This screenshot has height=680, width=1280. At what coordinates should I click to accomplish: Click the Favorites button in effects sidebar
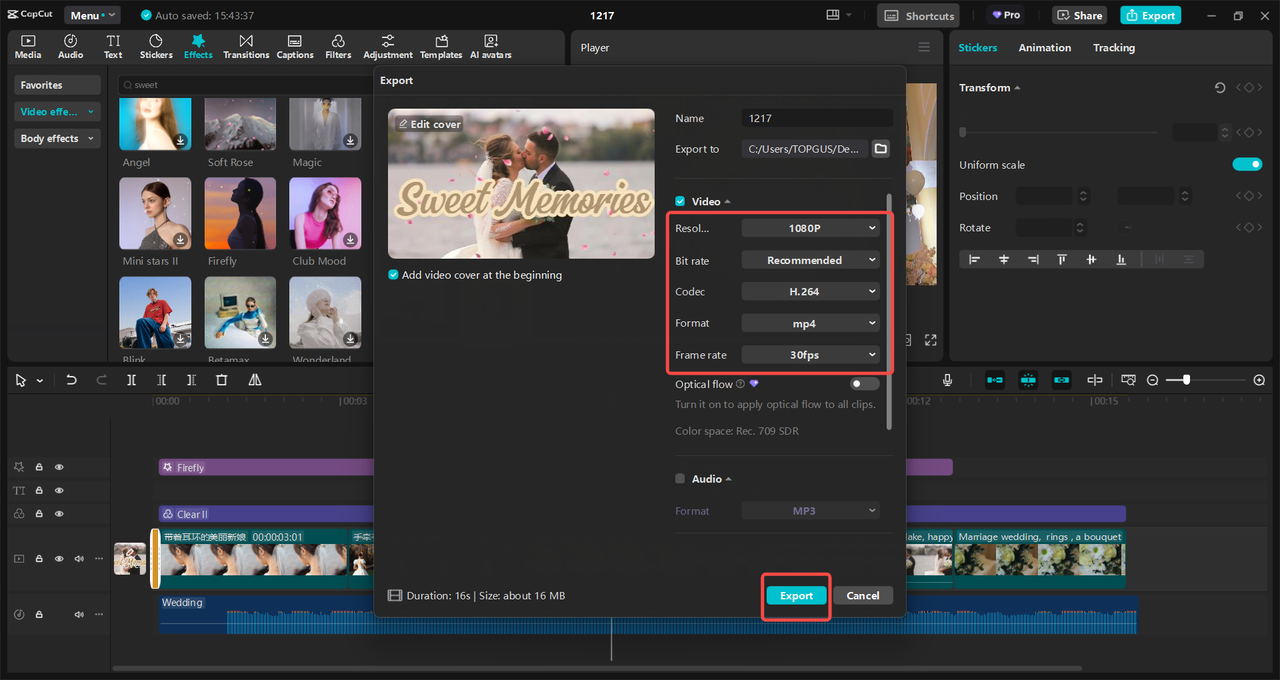tap(57, 85)
